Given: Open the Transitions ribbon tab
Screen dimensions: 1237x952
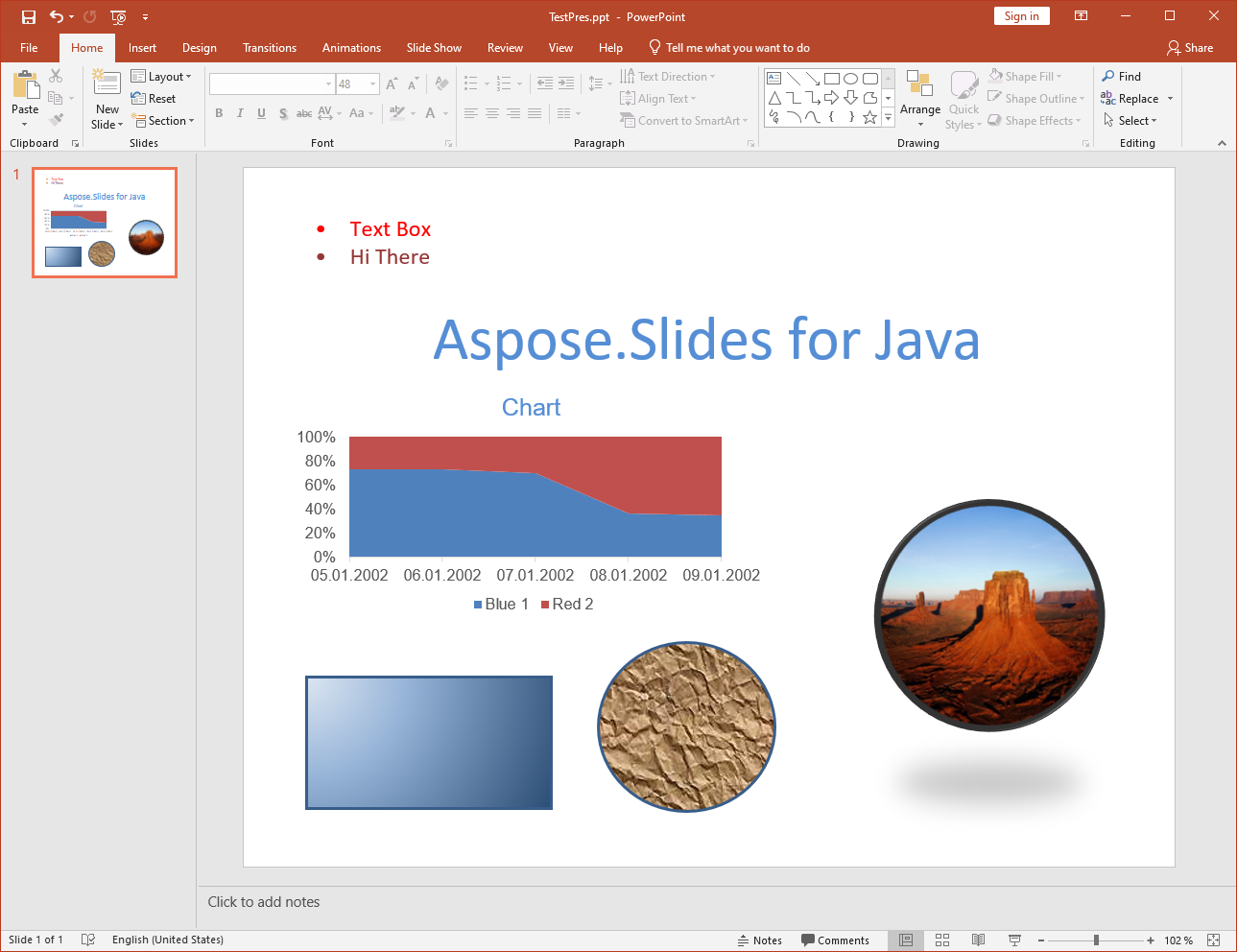Looking at the screenshot, I should 270,48.
